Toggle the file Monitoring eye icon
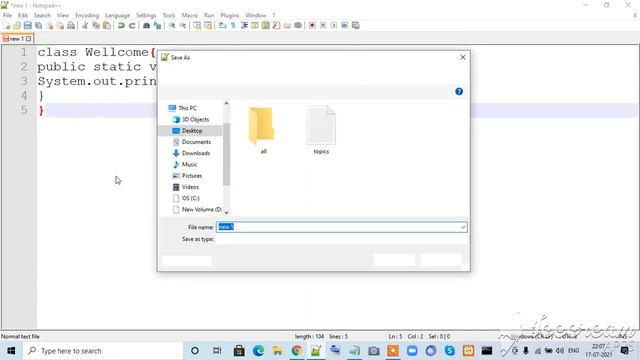 298,25
